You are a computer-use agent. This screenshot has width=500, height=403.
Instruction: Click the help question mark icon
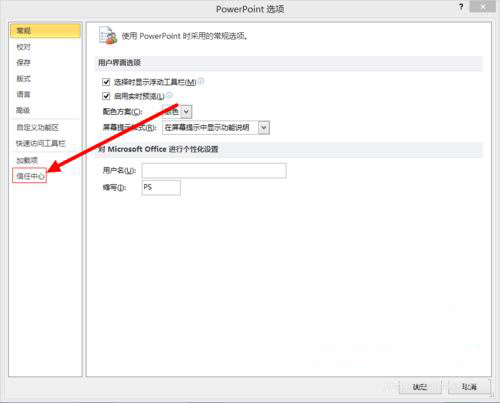click(461, 7)
